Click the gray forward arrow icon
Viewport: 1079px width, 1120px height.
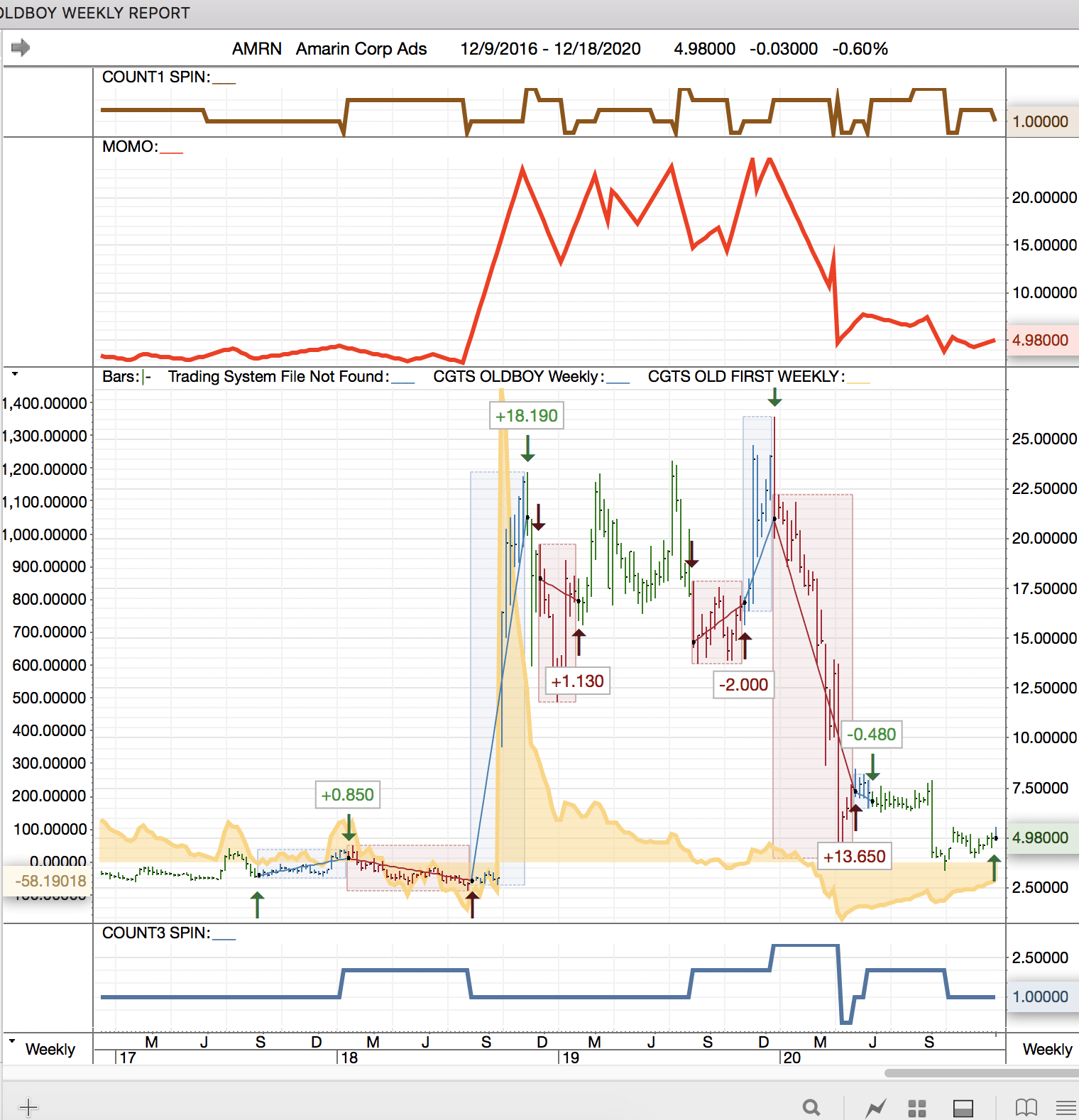[x=21, y=48]
